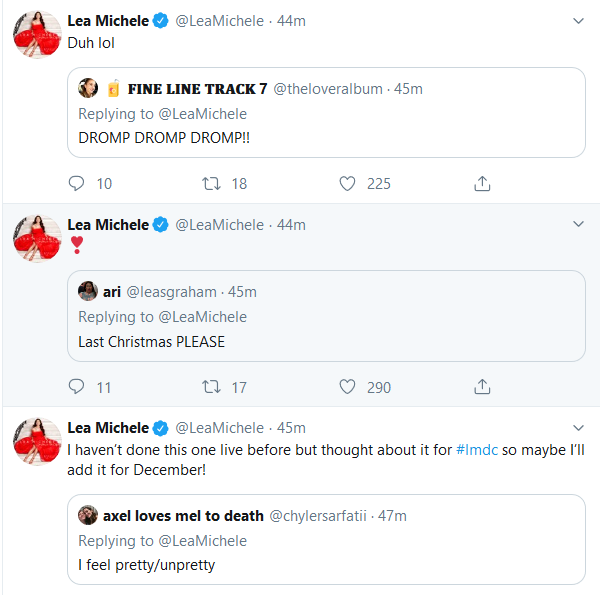Expand options for the heart emoji tweet

tap(578, 224)
